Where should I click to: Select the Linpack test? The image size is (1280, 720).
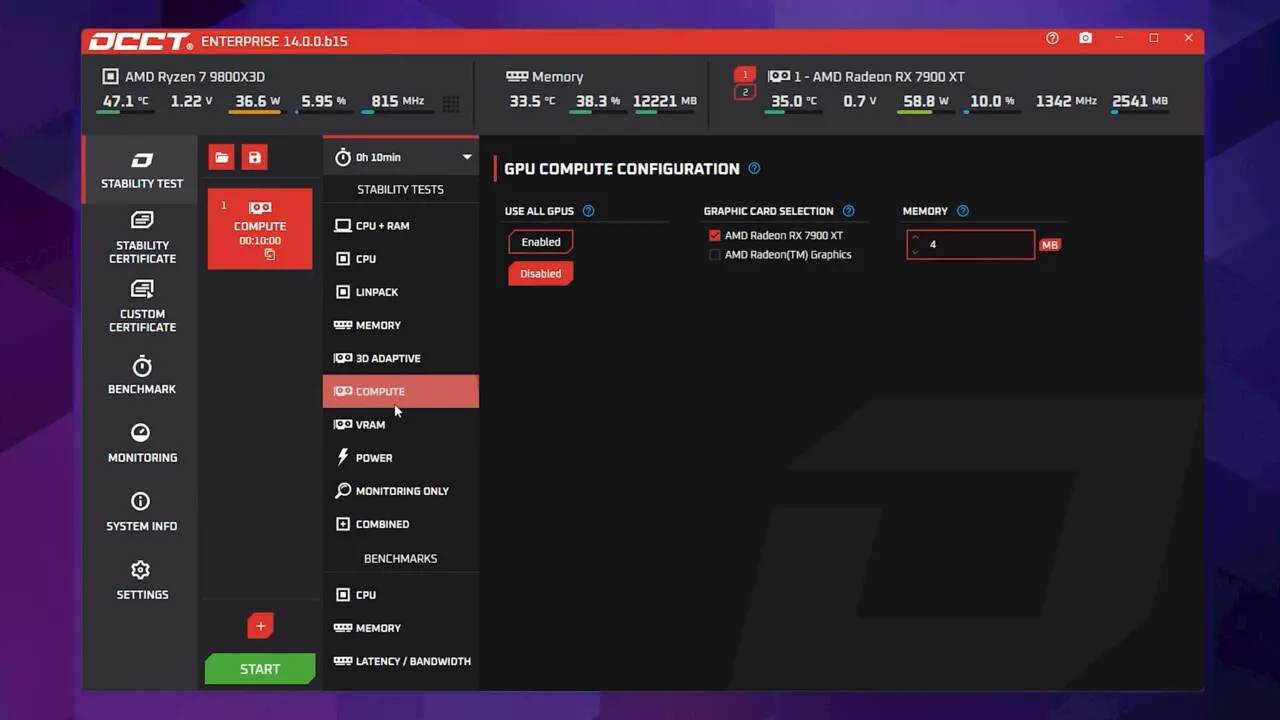401,292
